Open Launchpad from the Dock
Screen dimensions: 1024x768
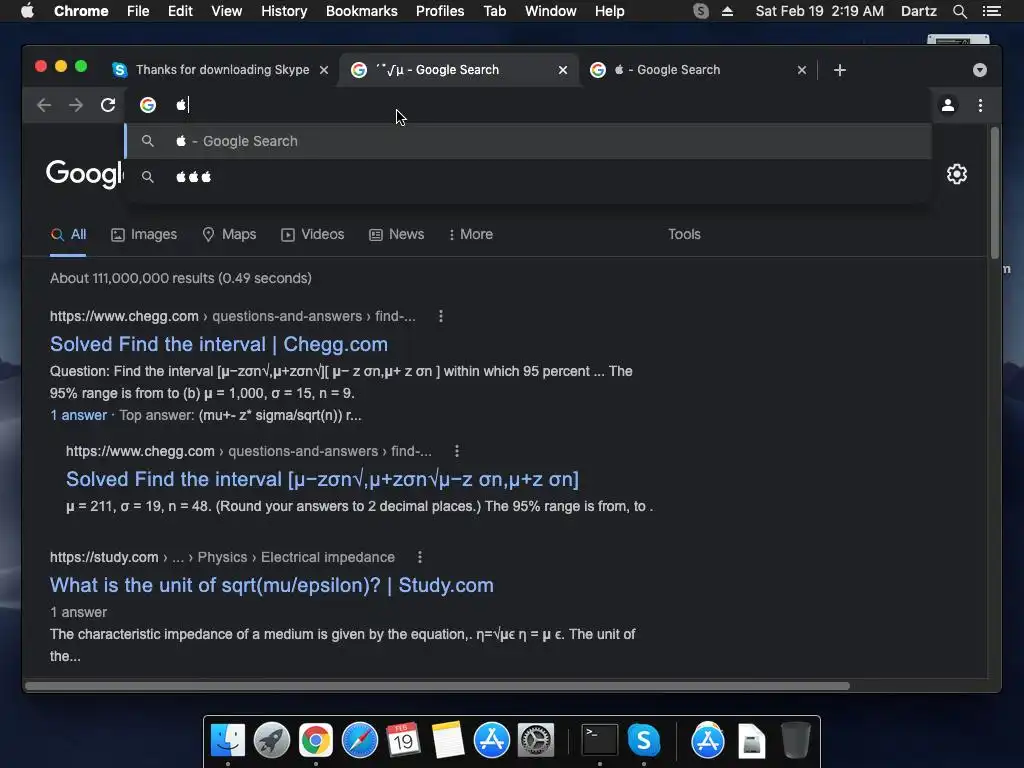click(x=272, y=740)
